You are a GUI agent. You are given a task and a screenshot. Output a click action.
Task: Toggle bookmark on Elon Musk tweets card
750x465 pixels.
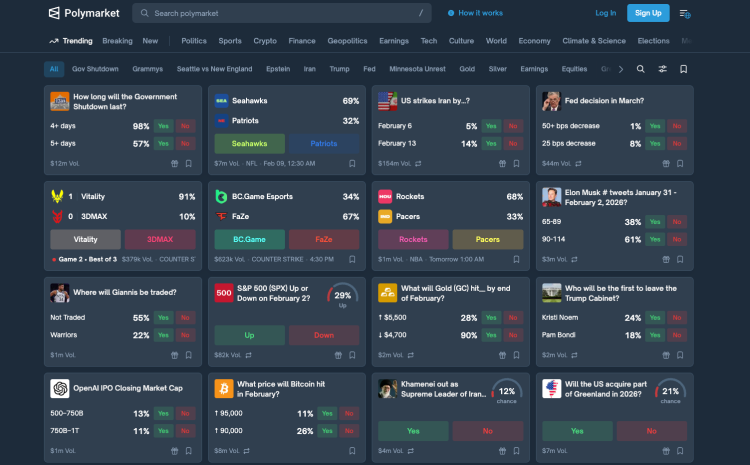[x=681, y=259]
